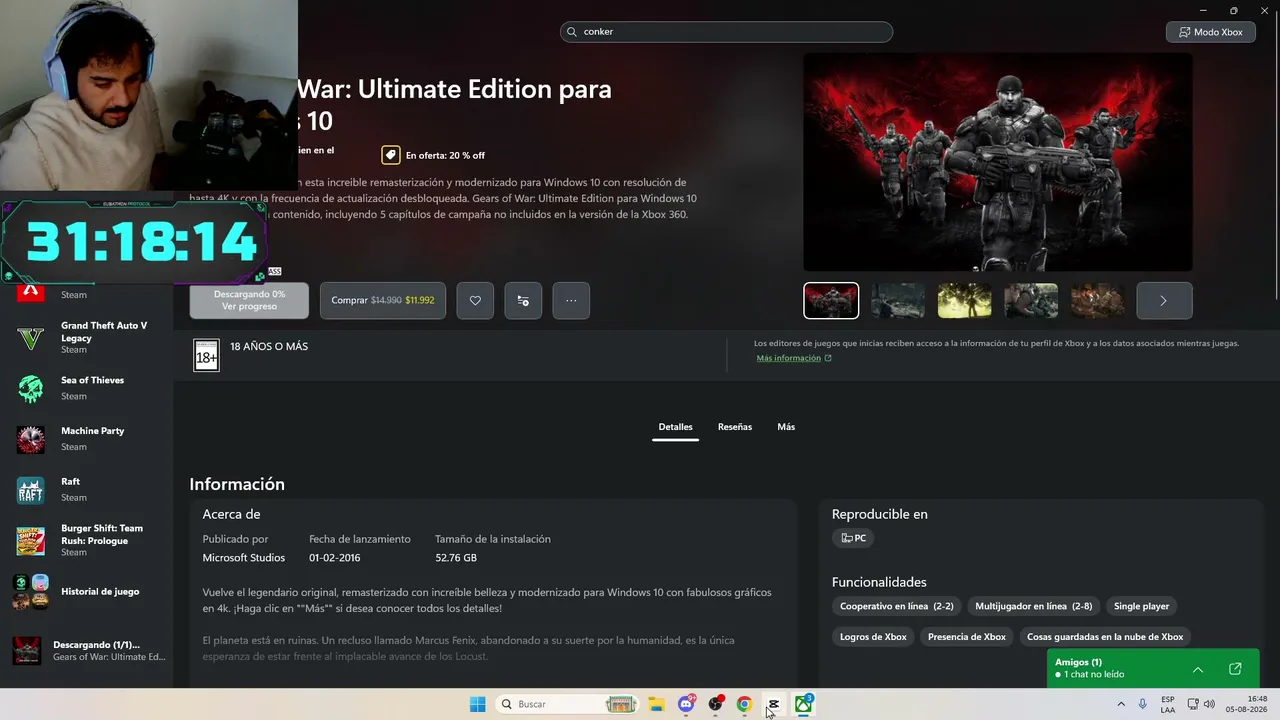1280x720 pixels.
Task: Open the Machine Party game icon
Action: [x=31, y=439]
